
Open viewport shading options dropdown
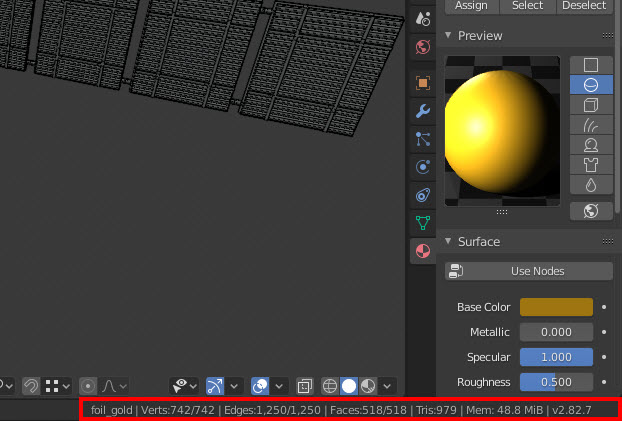(x=388, y=386)
